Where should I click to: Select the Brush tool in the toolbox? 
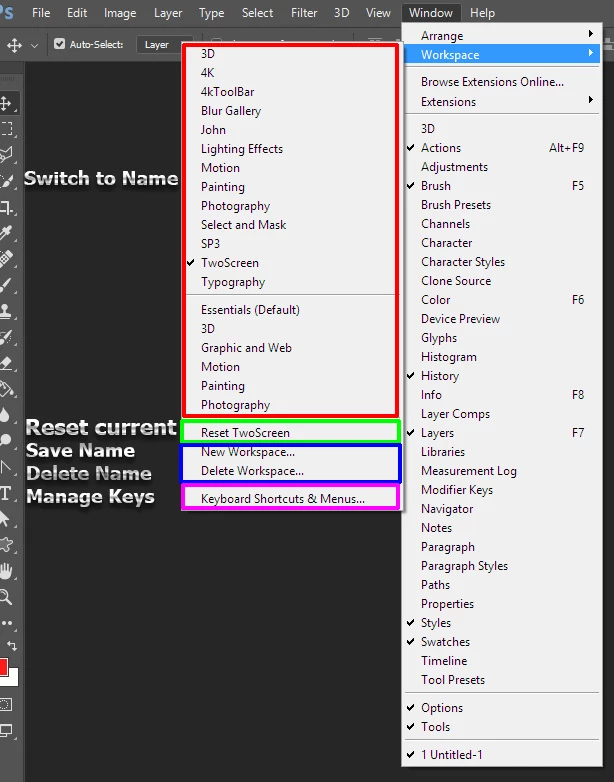(x=6, y=285)
